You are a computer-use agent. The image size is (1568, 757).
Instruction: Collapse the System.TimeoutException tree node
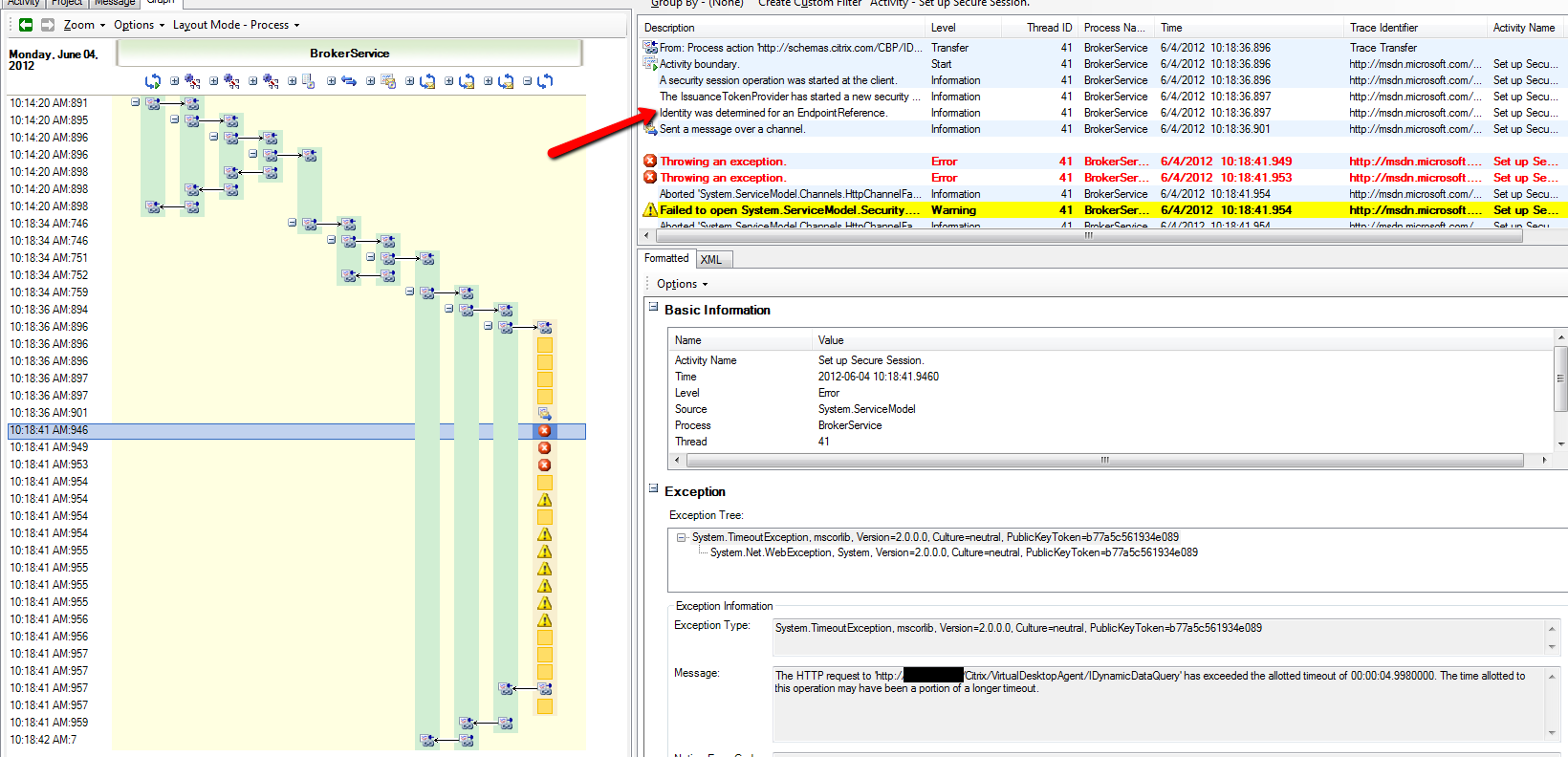pos(682,537)
